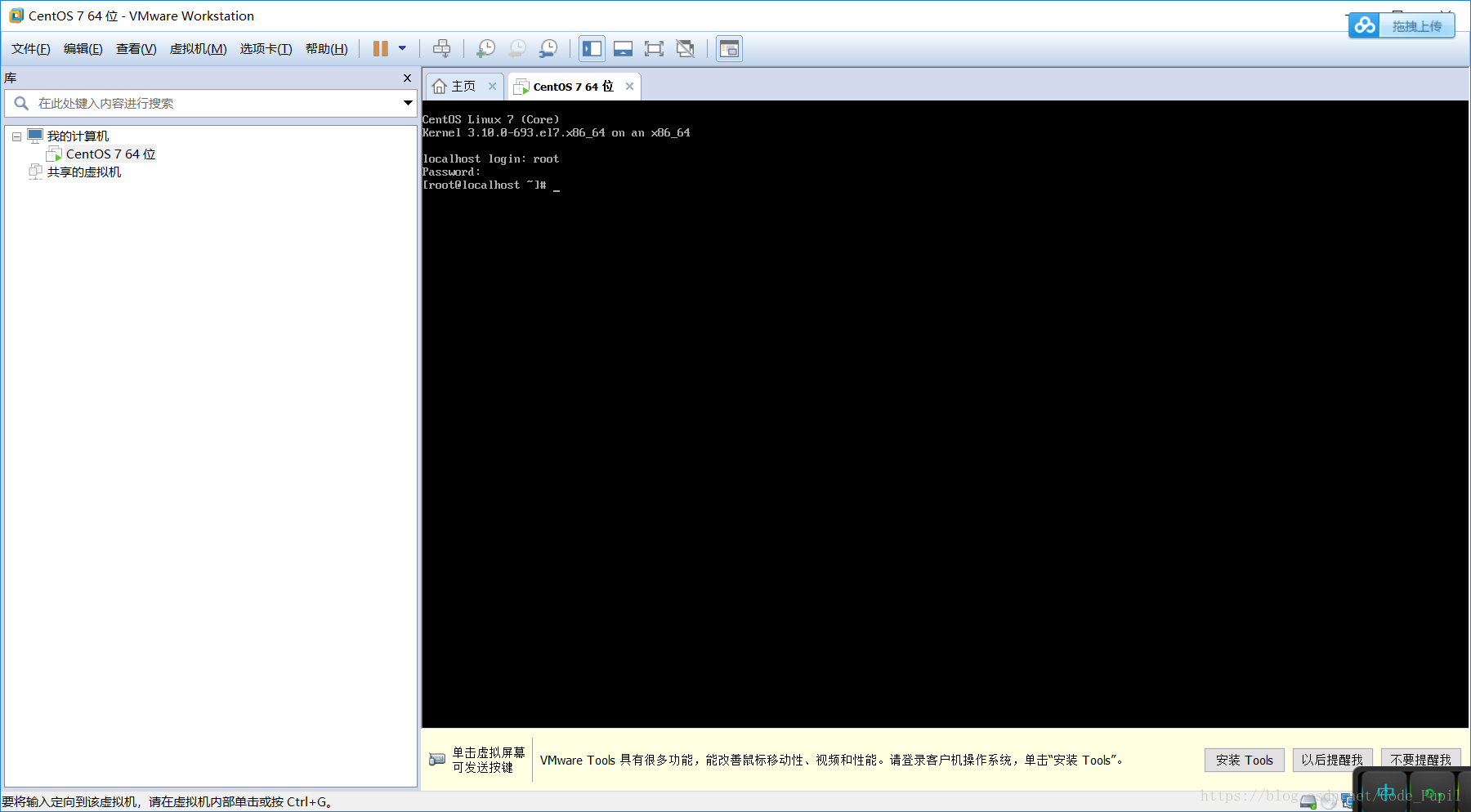Toggle the console view button
Viewport: 1471px width, 812px height.
click(729, 49)
